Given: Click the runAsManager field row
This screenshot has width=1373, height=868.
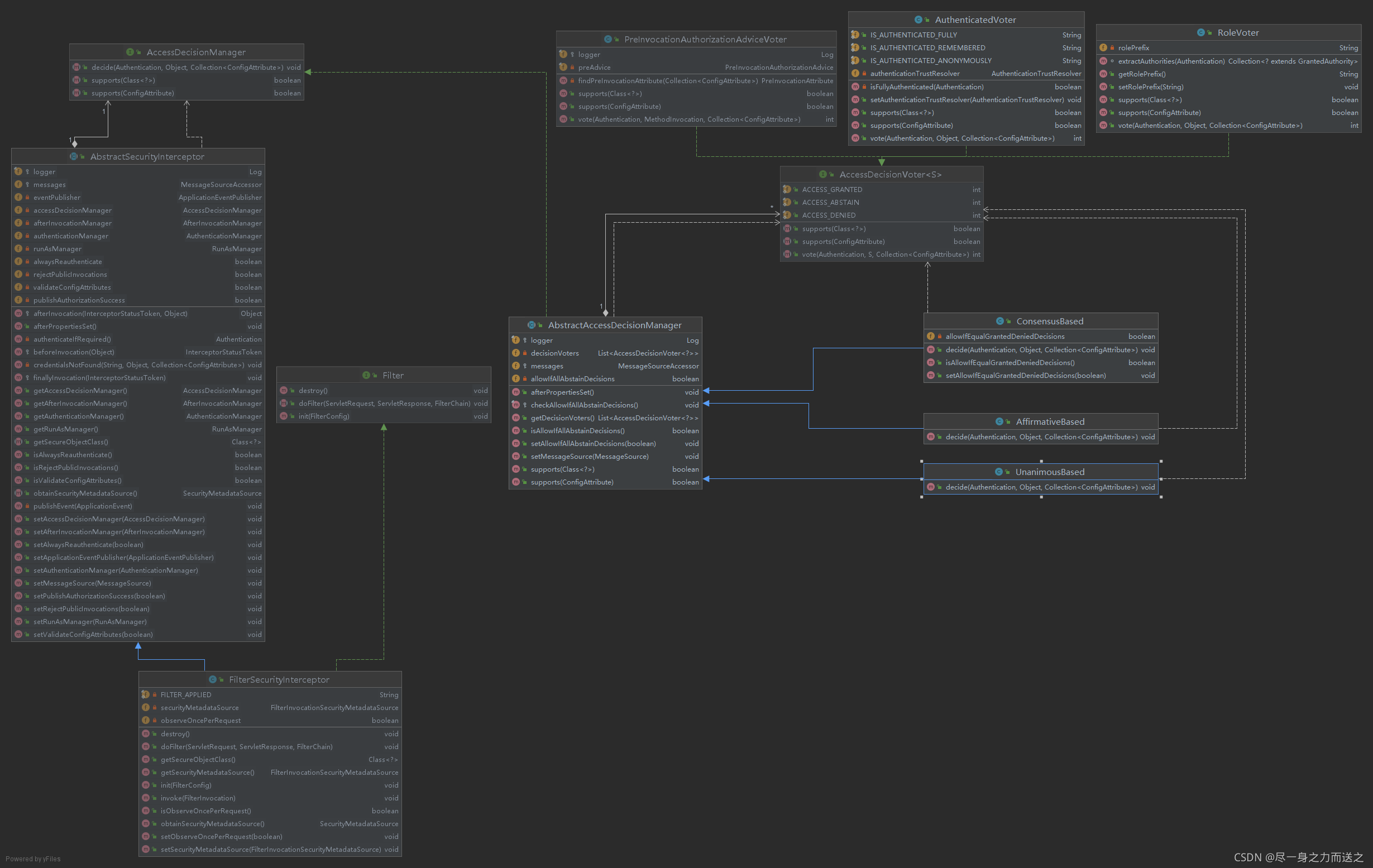Looking at the screenshot, I should [138, 248].
